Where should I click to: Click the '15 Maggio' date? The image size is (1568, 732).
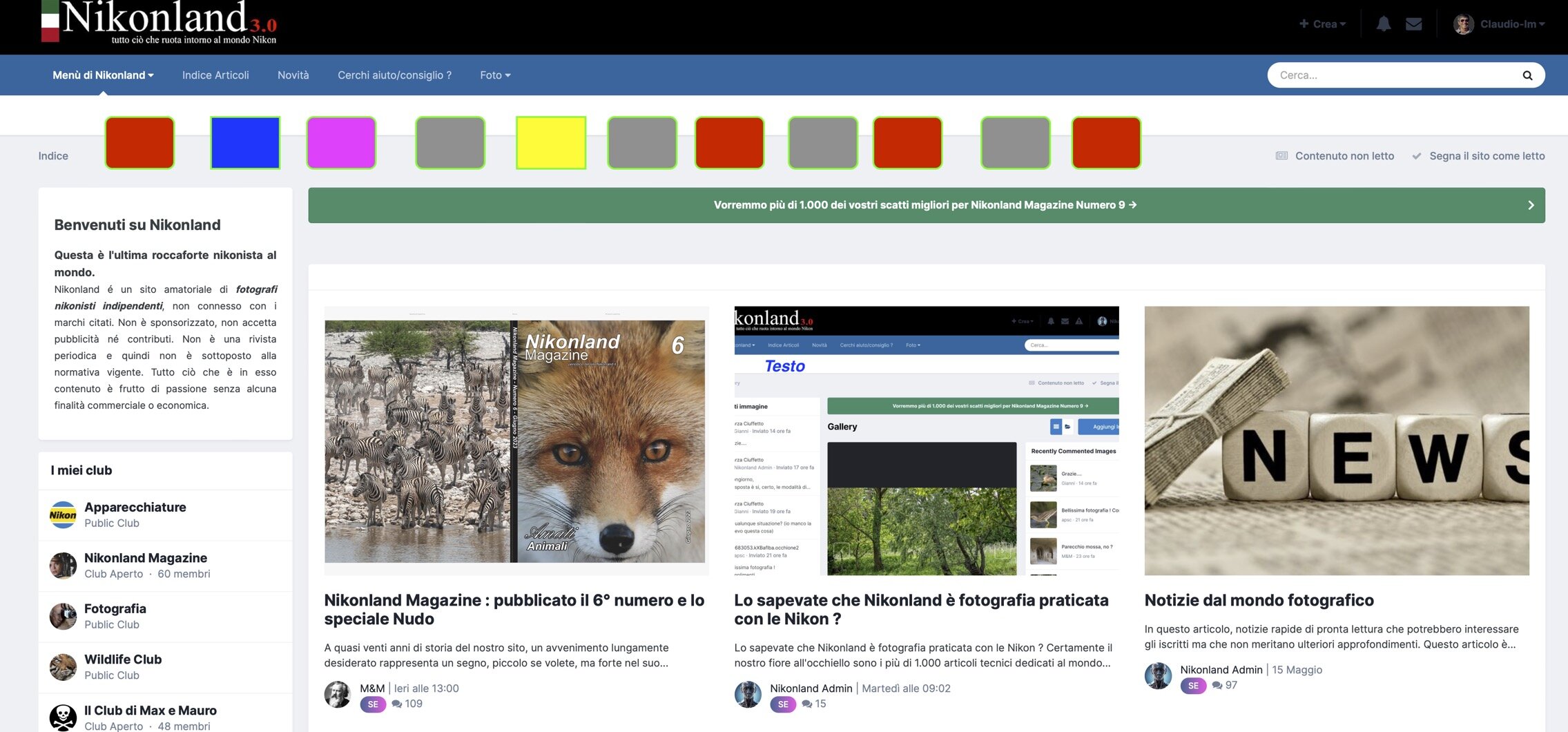coord(1297,670)
